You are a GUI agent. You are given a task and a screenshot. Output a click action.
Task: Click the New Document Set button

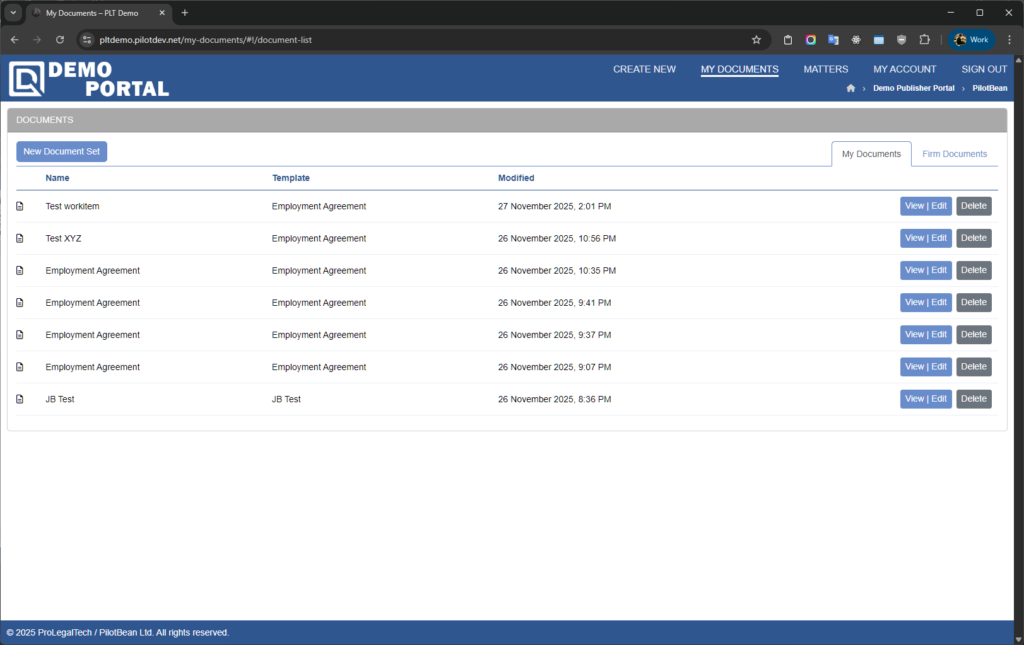click(x=61, y=151)
